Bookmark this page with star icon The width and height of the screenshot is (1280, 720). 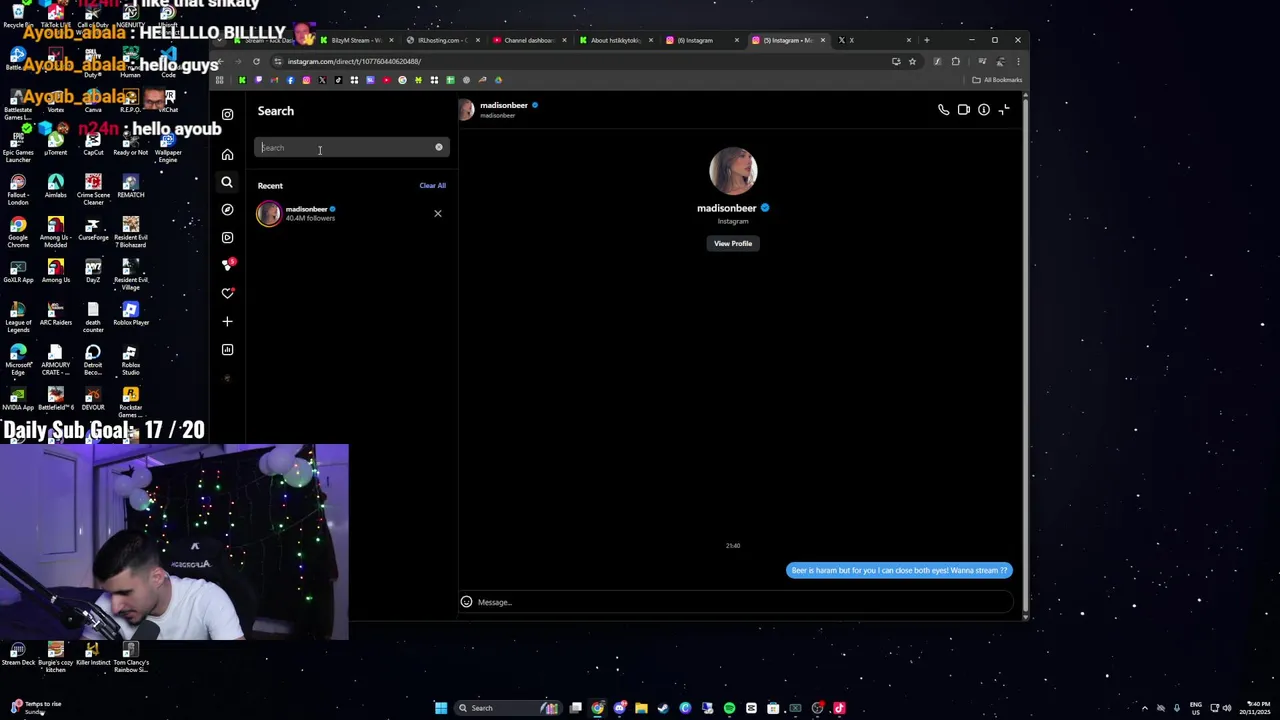tap(912, 61)
